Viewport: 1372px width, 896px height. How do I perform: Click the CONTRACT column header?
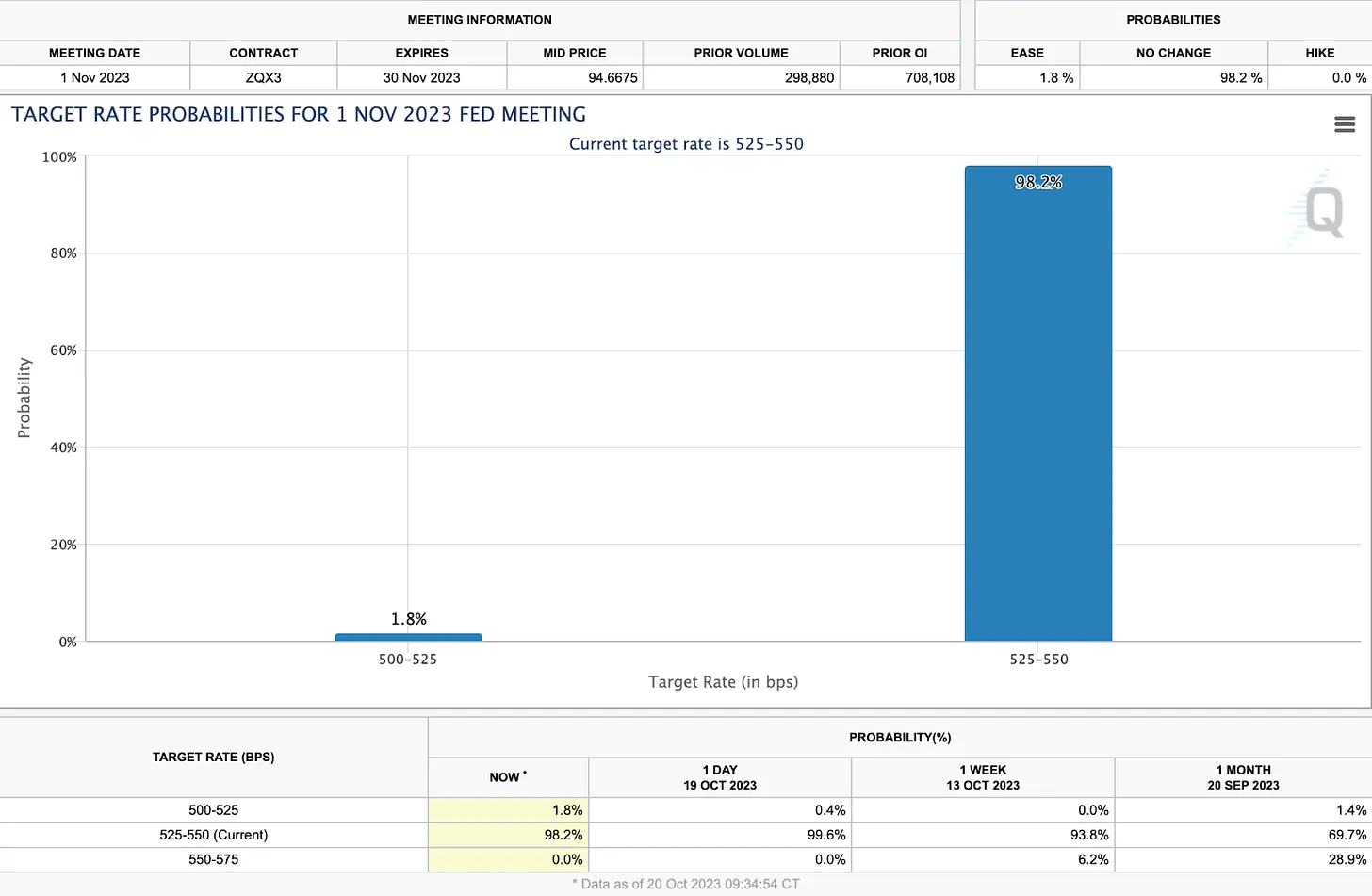click(x=263, y=53)
